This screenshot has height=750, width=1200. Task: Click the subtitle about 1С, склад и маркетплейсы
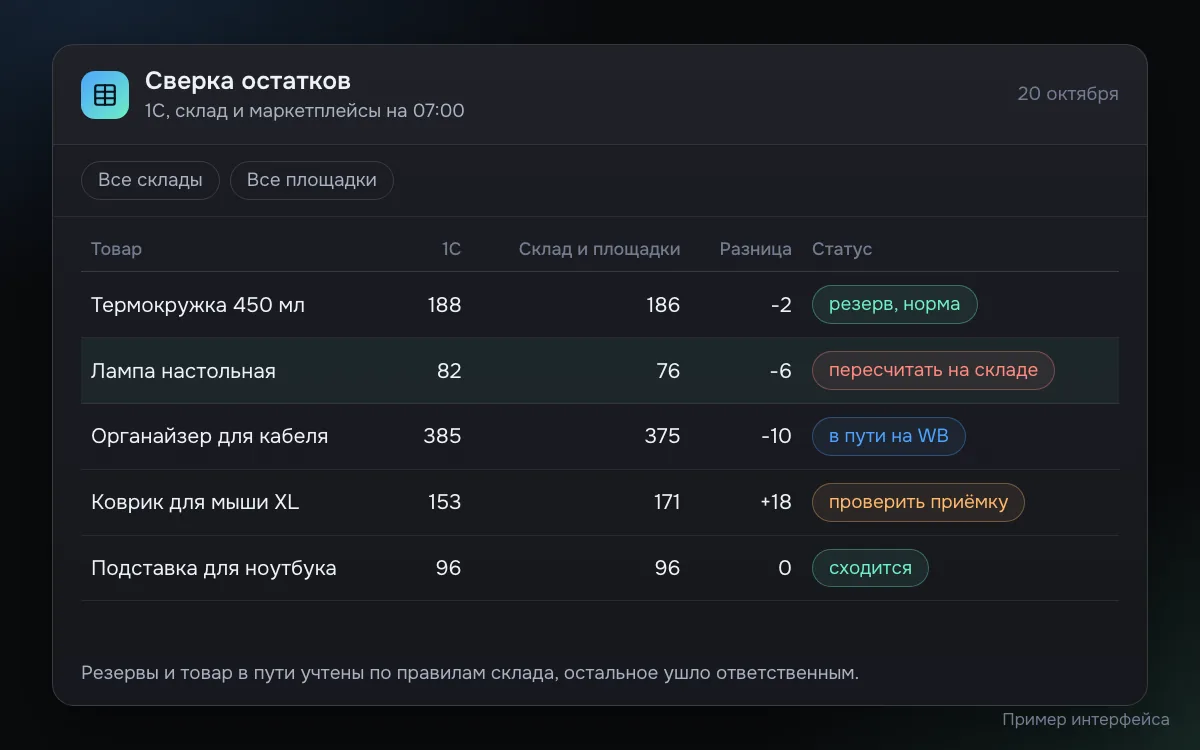[x=305, y=111]
